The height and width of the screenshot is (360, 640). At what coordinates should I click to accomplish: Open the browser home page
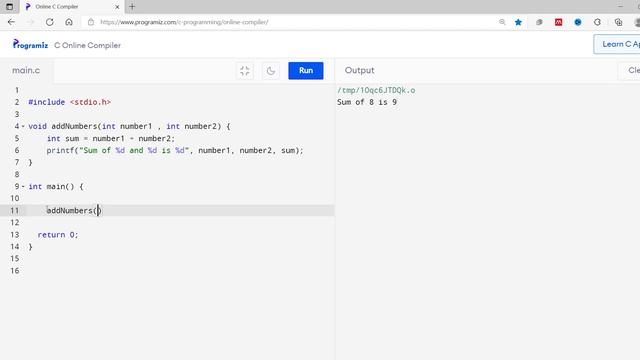pyautogui.click(x=69, y=22)
